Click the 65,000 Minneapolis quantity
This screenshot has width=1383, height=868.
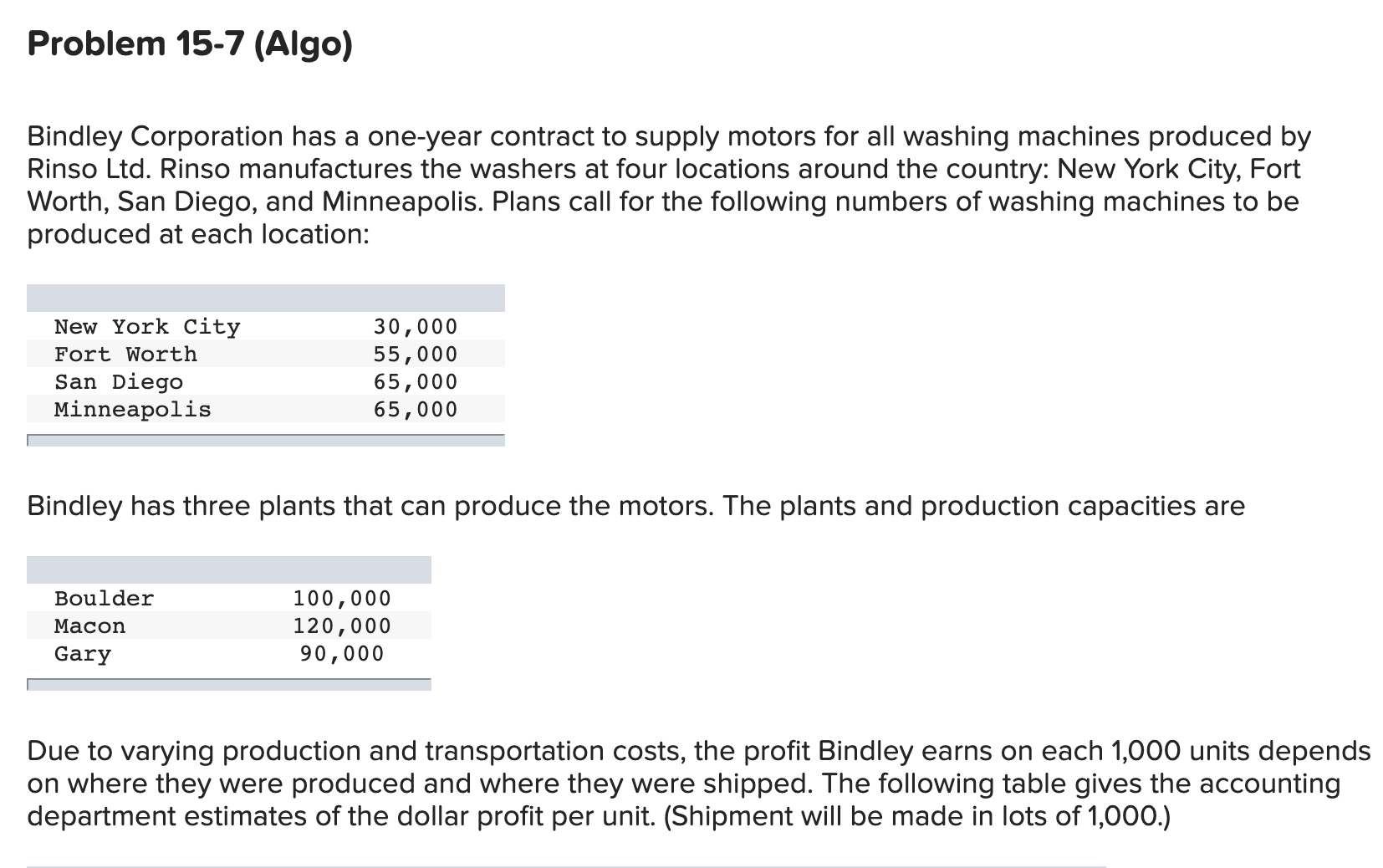click(416, 410)
